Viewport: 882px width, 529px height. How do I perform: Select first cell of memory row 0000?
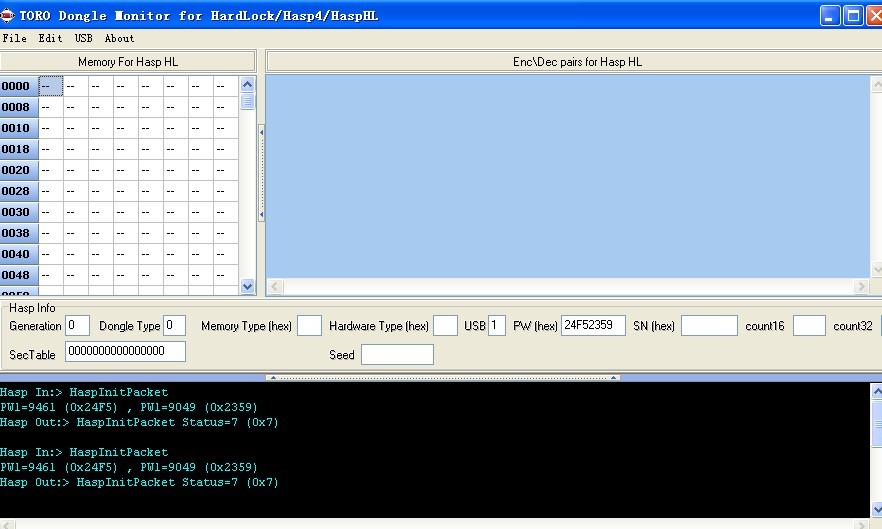click(51, 86)
